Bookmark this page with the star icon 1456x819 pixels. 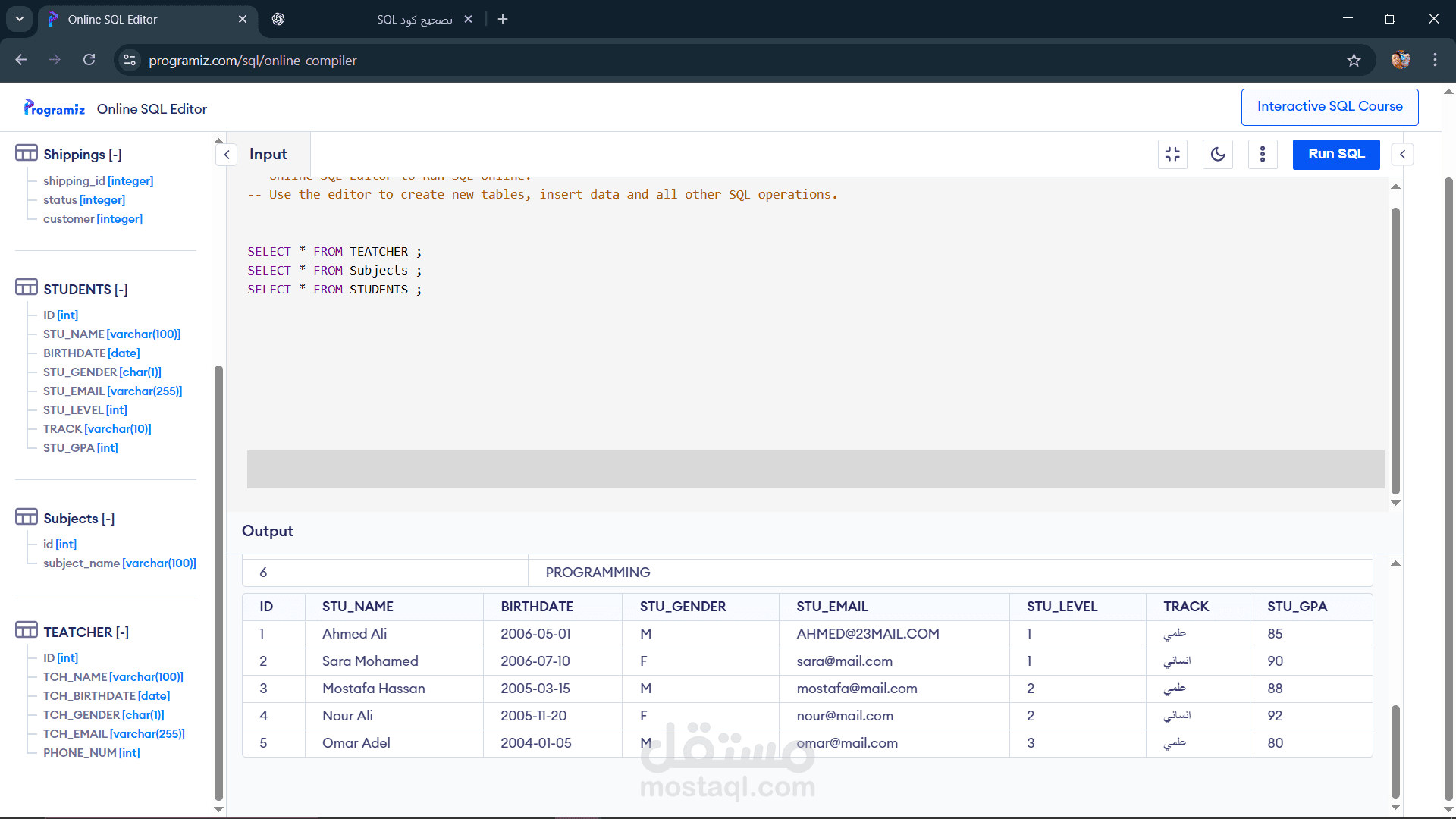(x=1354, y=60)
